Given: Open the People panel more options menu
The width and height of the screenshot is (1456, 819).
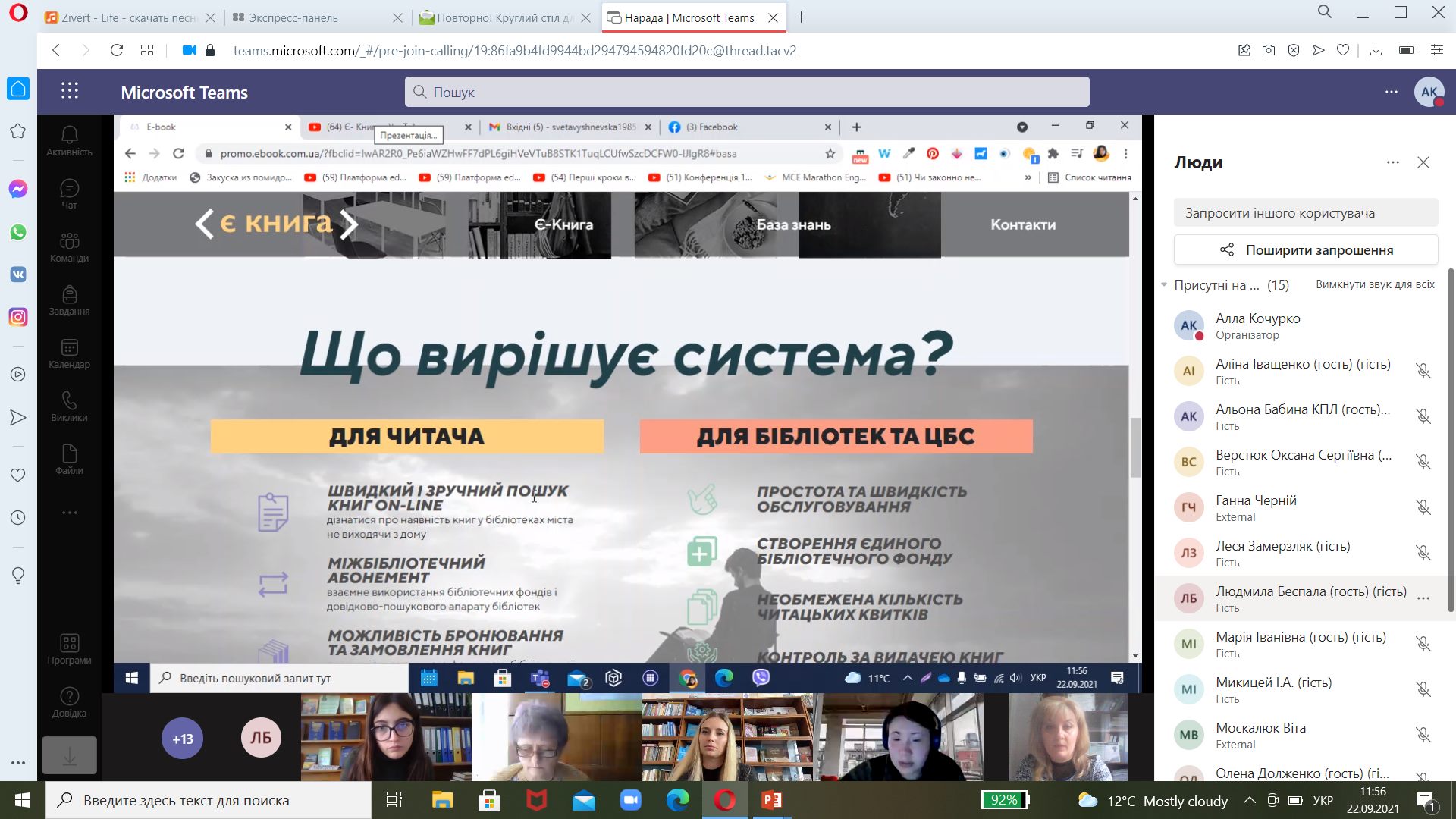Looking at the screenshot, I should pos(1392,162).
